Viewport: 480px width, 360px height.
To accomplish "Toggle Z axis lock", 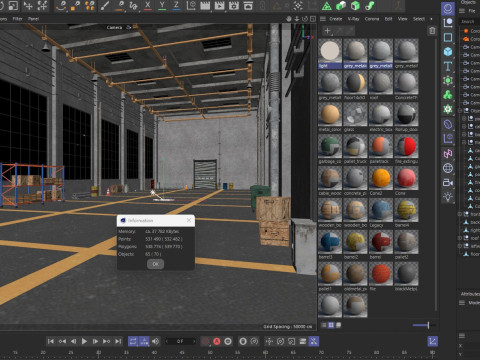I will pyautogui.click(x=176, y=6).
